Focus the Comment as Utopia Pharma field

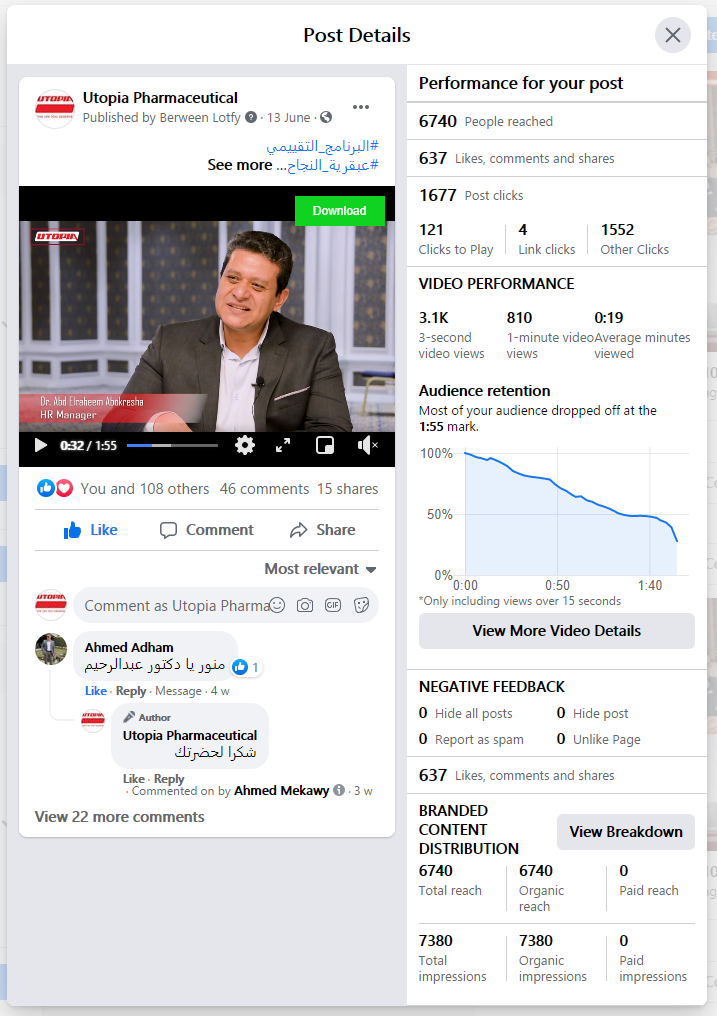click(225, 605)
